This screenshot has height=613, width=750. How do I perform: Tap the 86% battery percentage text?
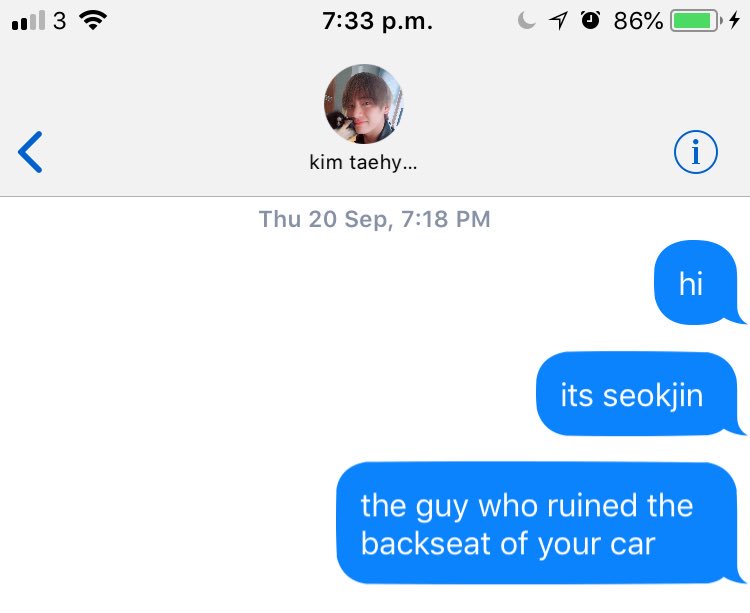[x=638, y=21]
